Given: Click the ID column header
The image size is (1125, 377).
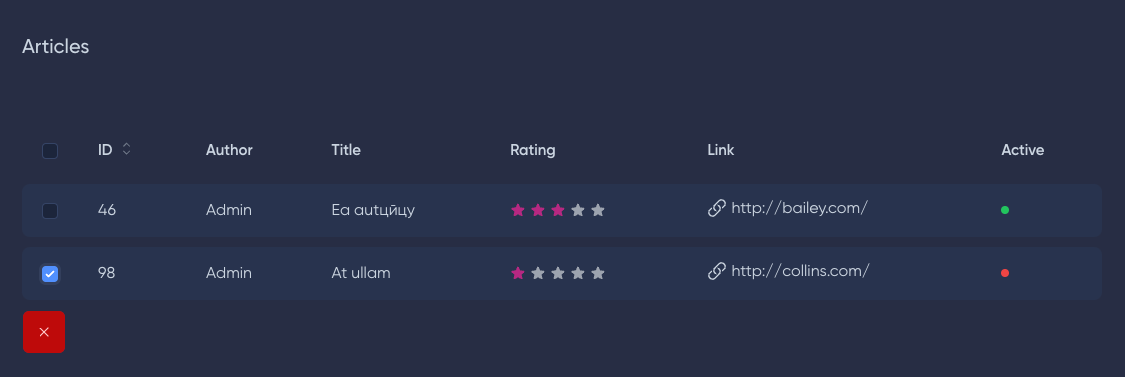Looking at the screenshot, I should (x=105, y=150).
